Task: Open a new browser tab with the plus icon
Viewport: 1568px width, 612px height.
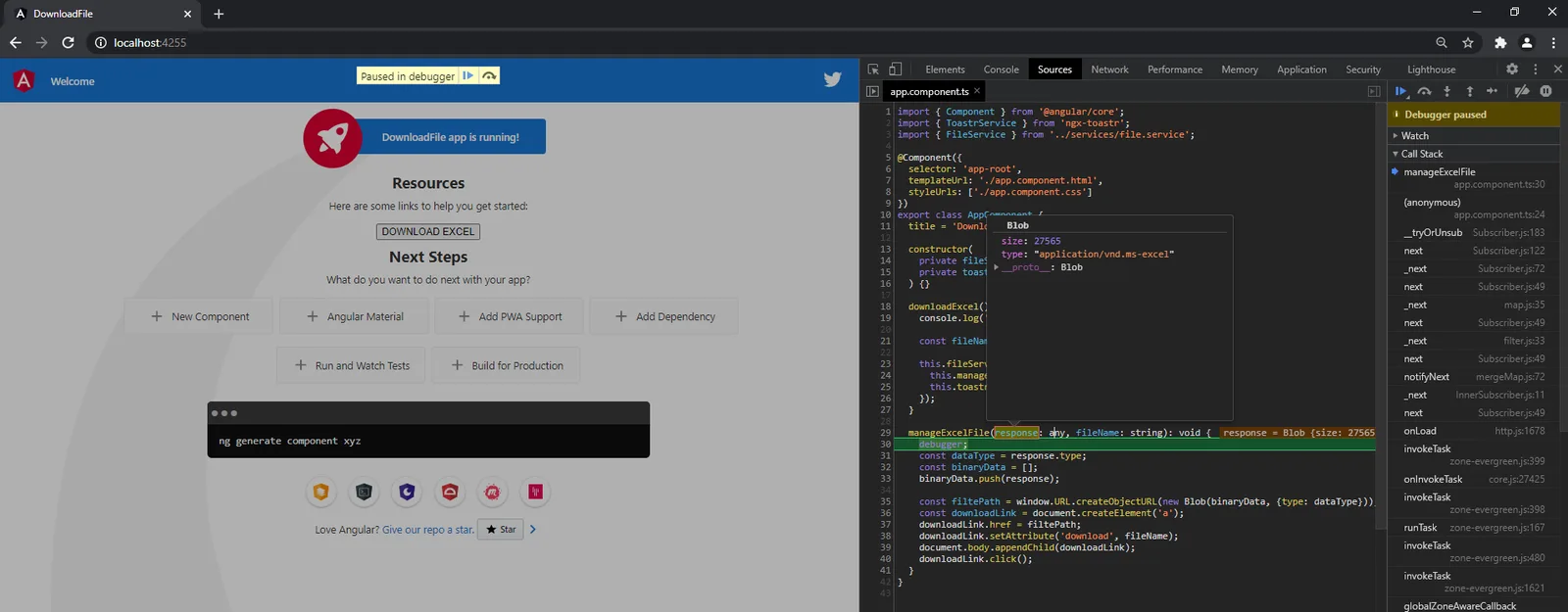Action: (219, 14)
